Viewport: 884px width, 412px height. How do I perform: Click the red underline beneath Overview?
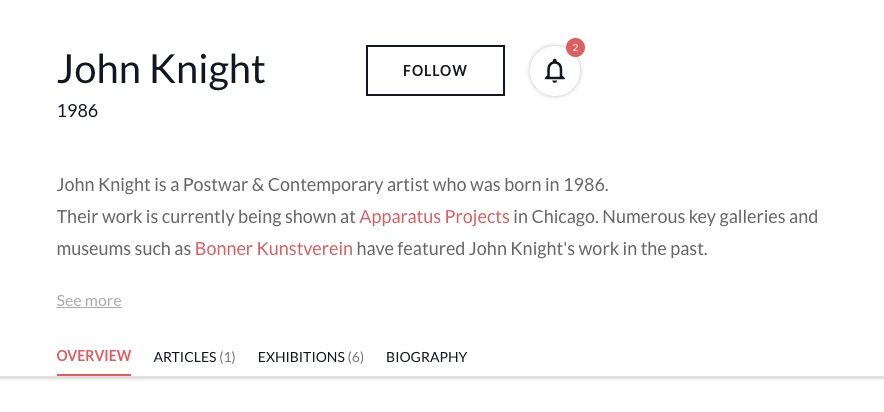[94, 374]
